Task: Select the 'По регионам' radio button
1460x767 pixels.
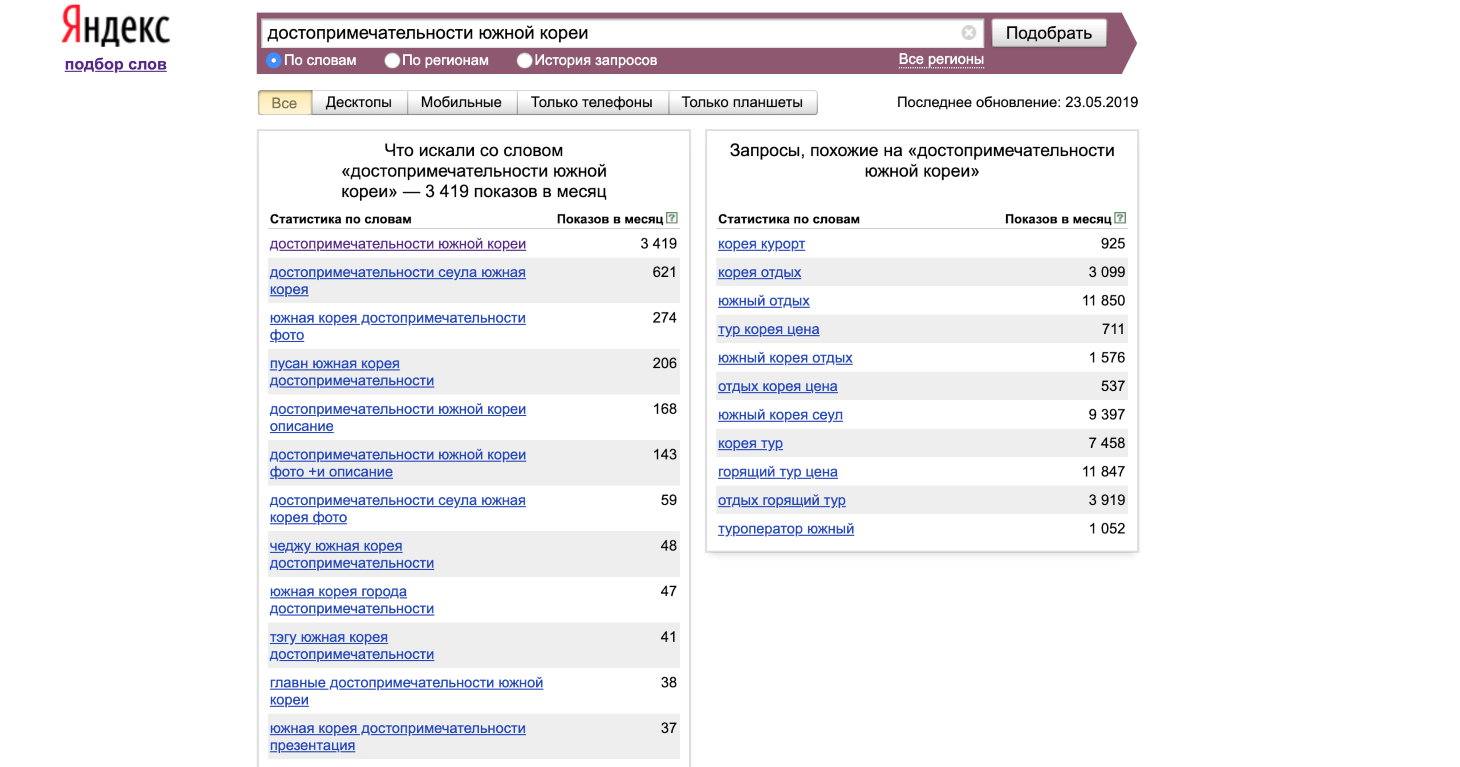Action: (x=392, y=61)
